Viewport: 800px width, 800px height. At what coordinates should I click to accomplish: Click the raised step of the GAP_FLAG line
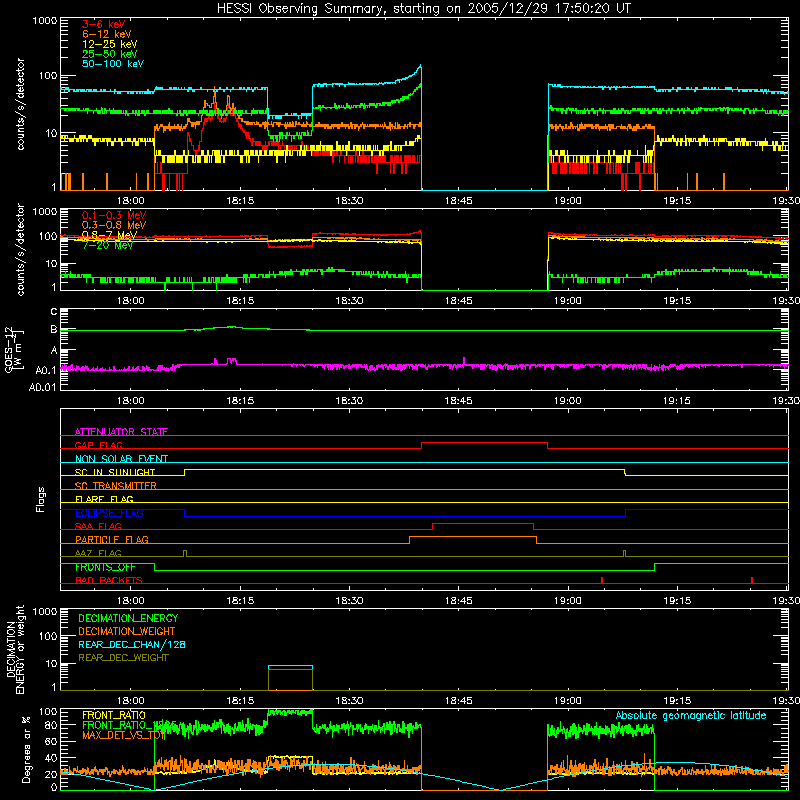(x=484, y=443)
